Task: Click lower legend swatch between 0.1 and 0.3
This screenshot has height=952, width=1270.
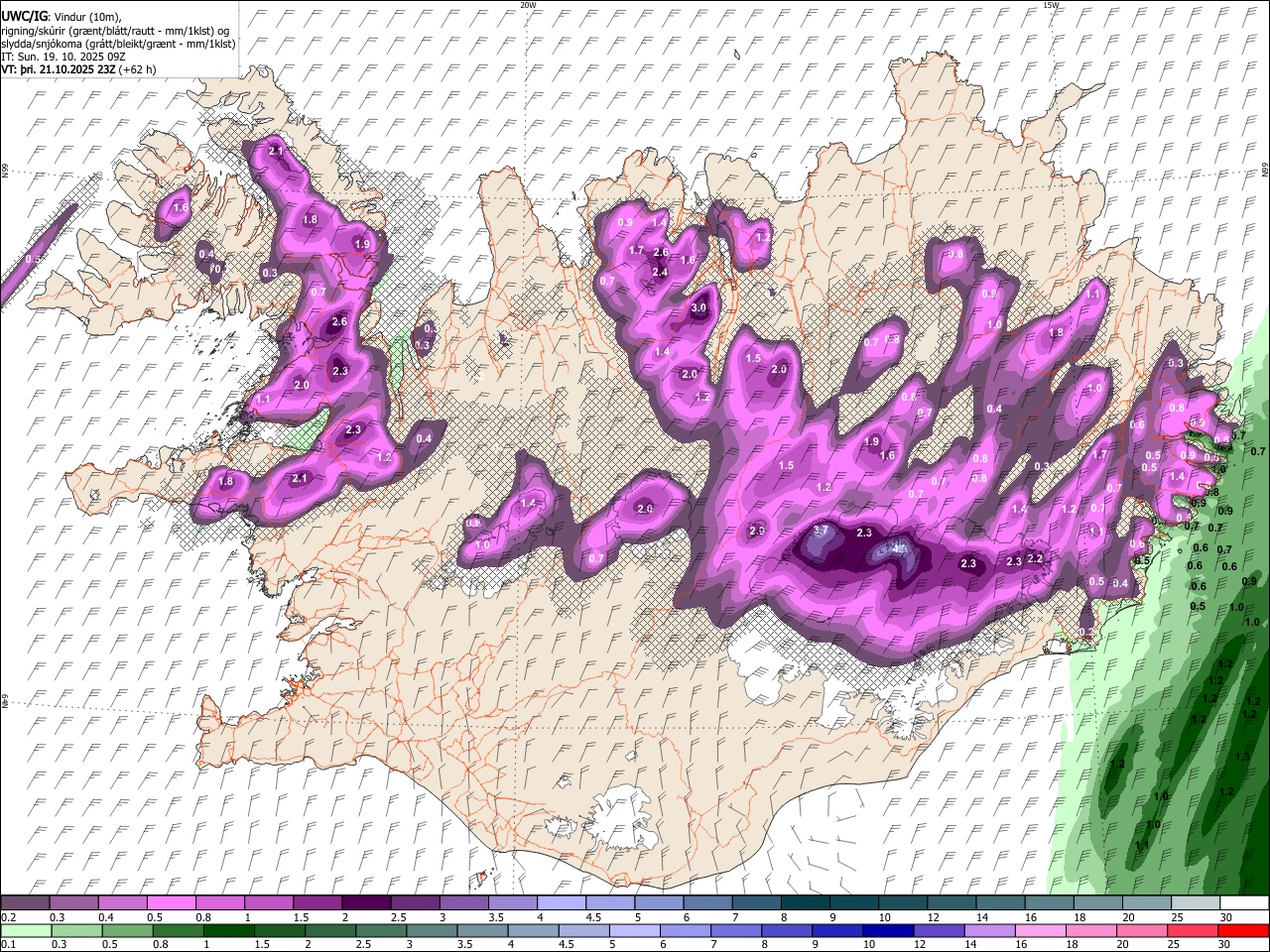Action: tap(26, 930)
